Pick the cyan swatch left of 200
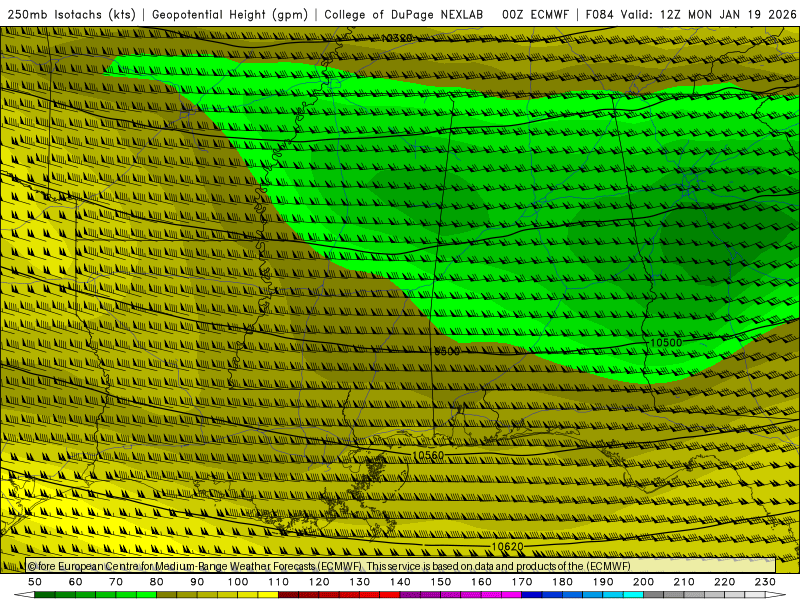The image size is (800, 600). click(x=633, y=595)
